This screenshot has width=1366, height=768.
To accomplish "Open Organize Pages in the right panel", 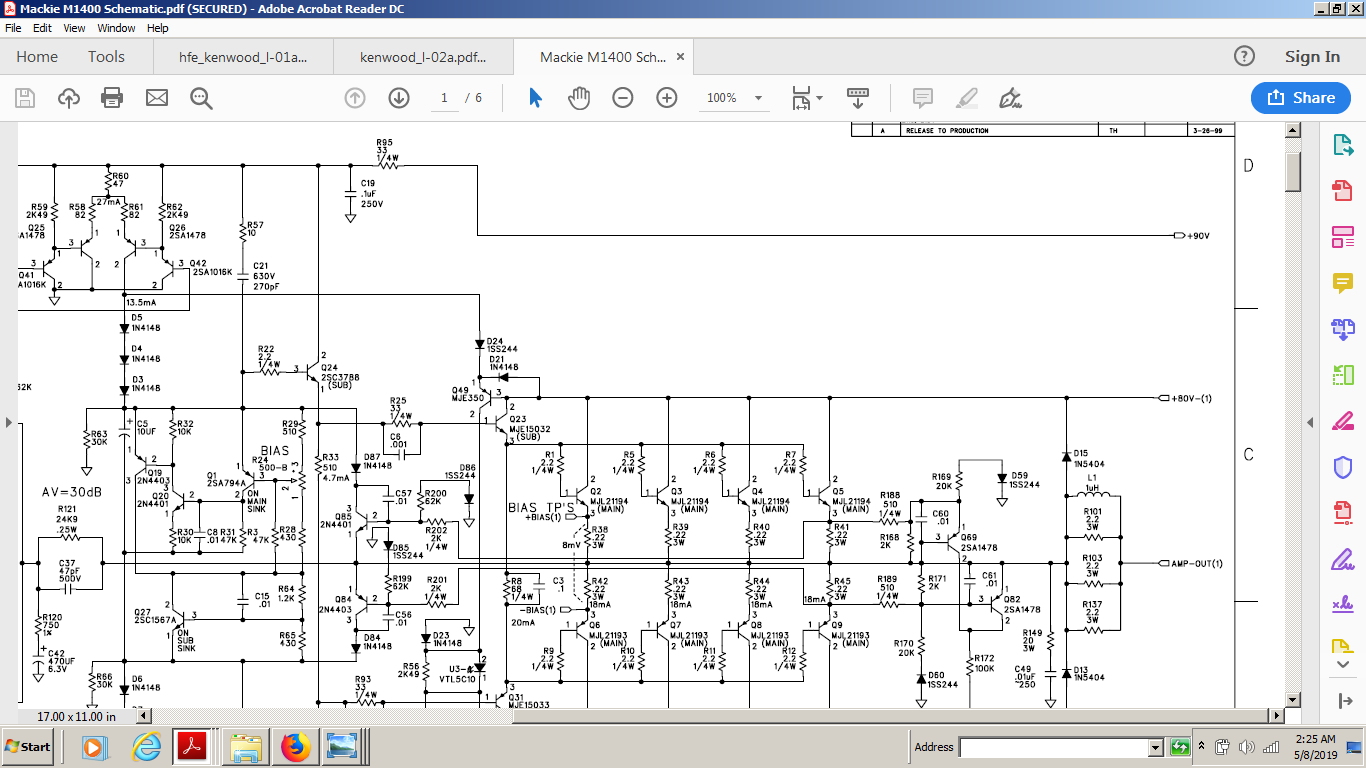I will click(x=1342, y=375).
